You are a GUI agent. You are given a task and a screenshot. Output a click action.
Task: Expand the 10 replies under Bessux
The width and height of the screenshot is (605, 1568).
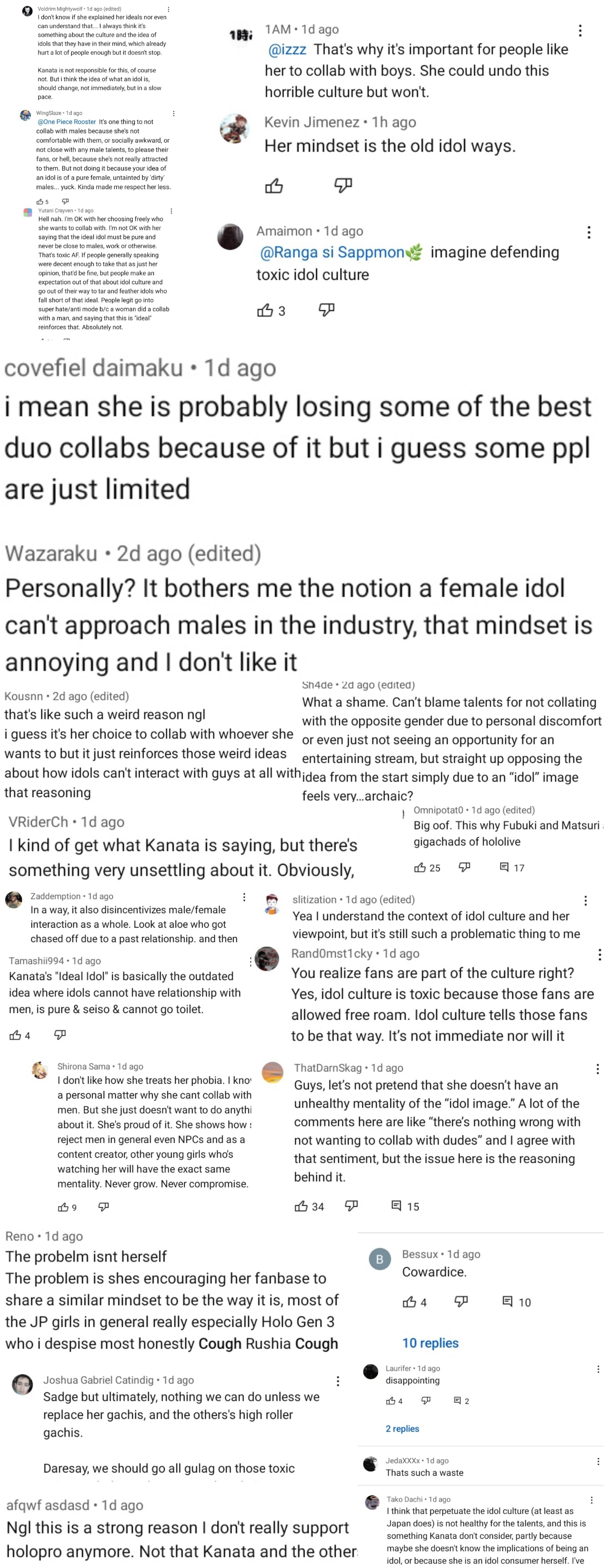tap(430, 1343)
